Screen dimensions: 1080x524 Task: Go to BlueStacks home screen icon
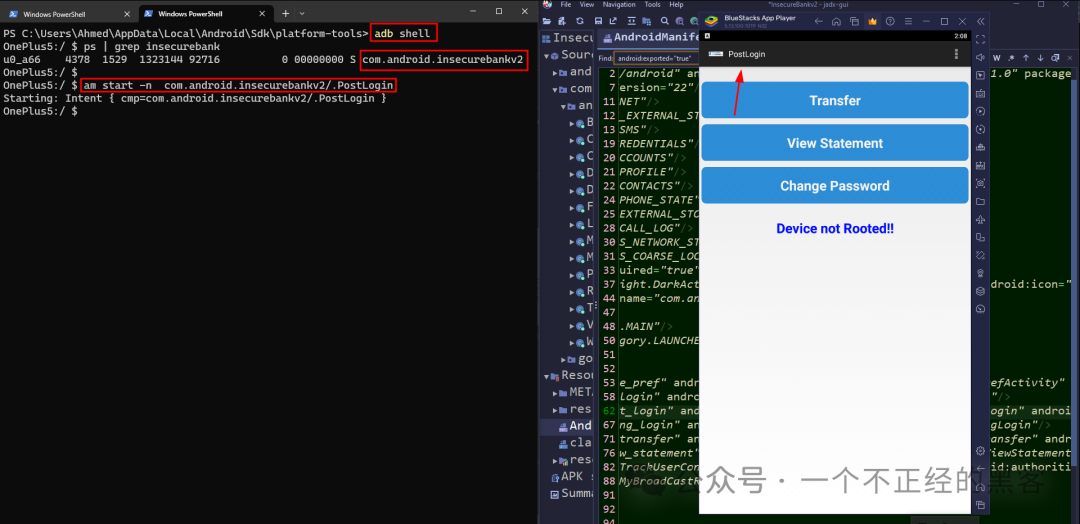coord(836,21)
